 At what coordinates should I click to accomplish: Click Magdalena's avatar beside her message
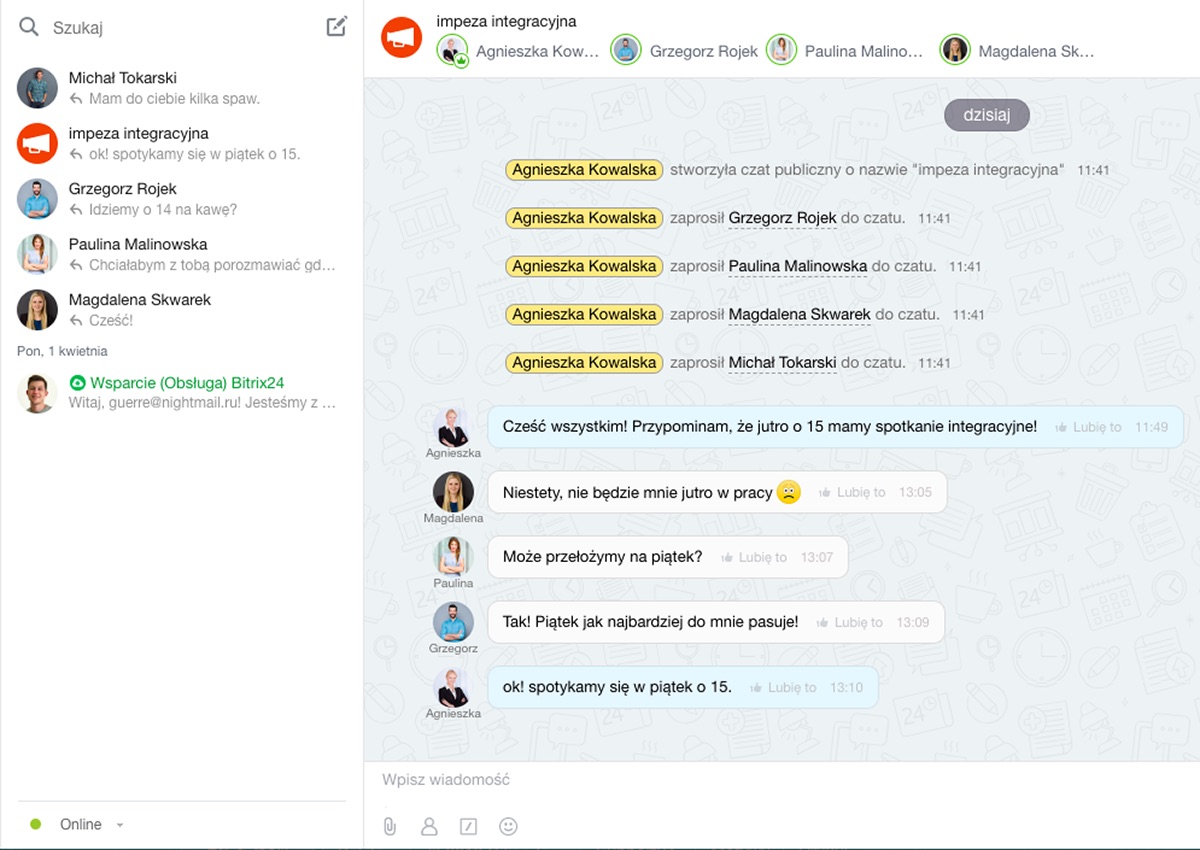(453, 492)
